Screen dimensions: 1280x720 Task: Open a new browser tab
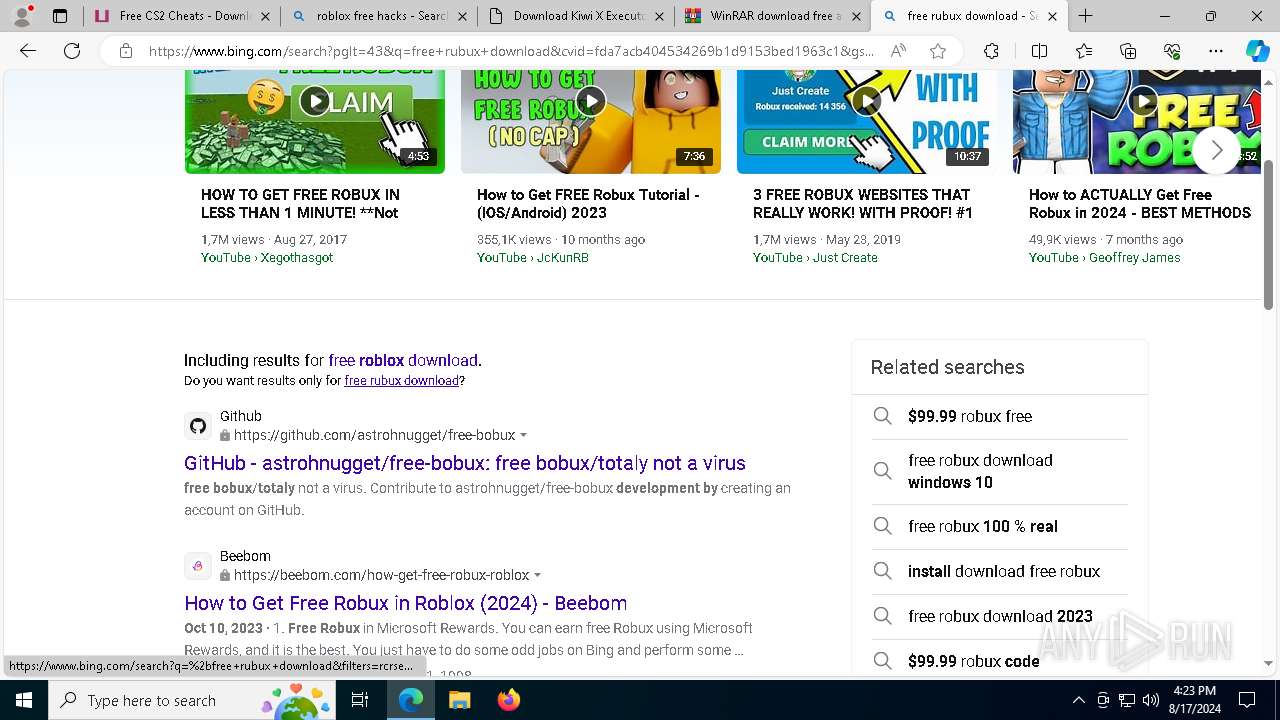click(x=1085, y=16)
